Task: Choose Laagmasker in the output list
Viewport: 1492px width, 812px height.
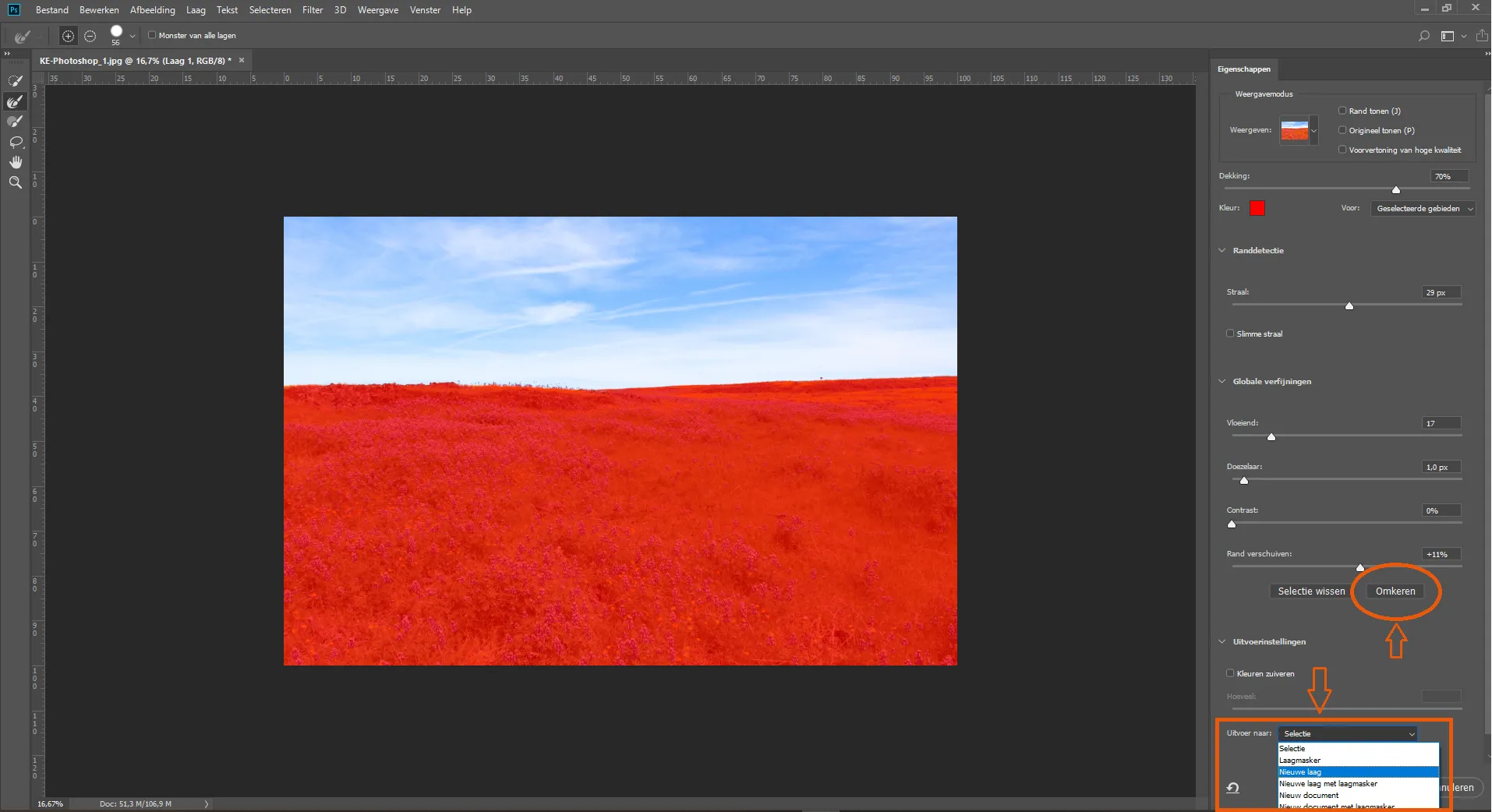Action: 1358,760
